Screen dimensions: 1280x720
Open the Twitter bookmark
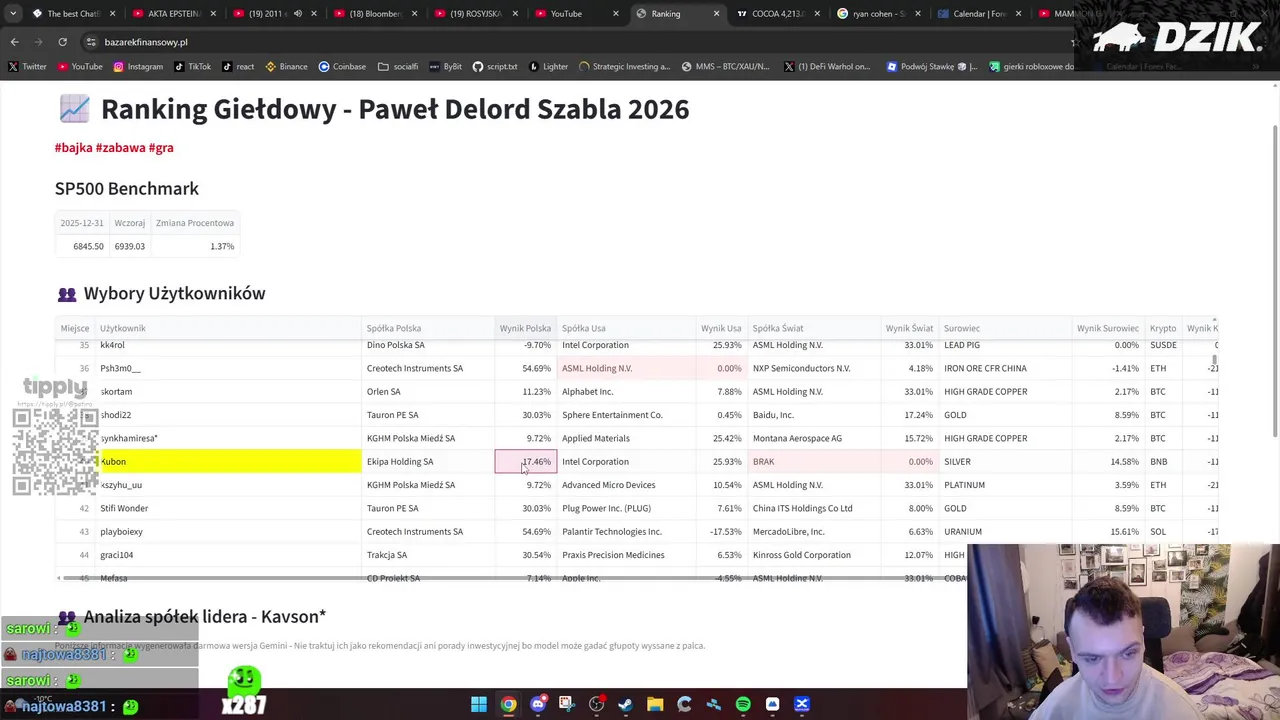[x=28, y=67]
